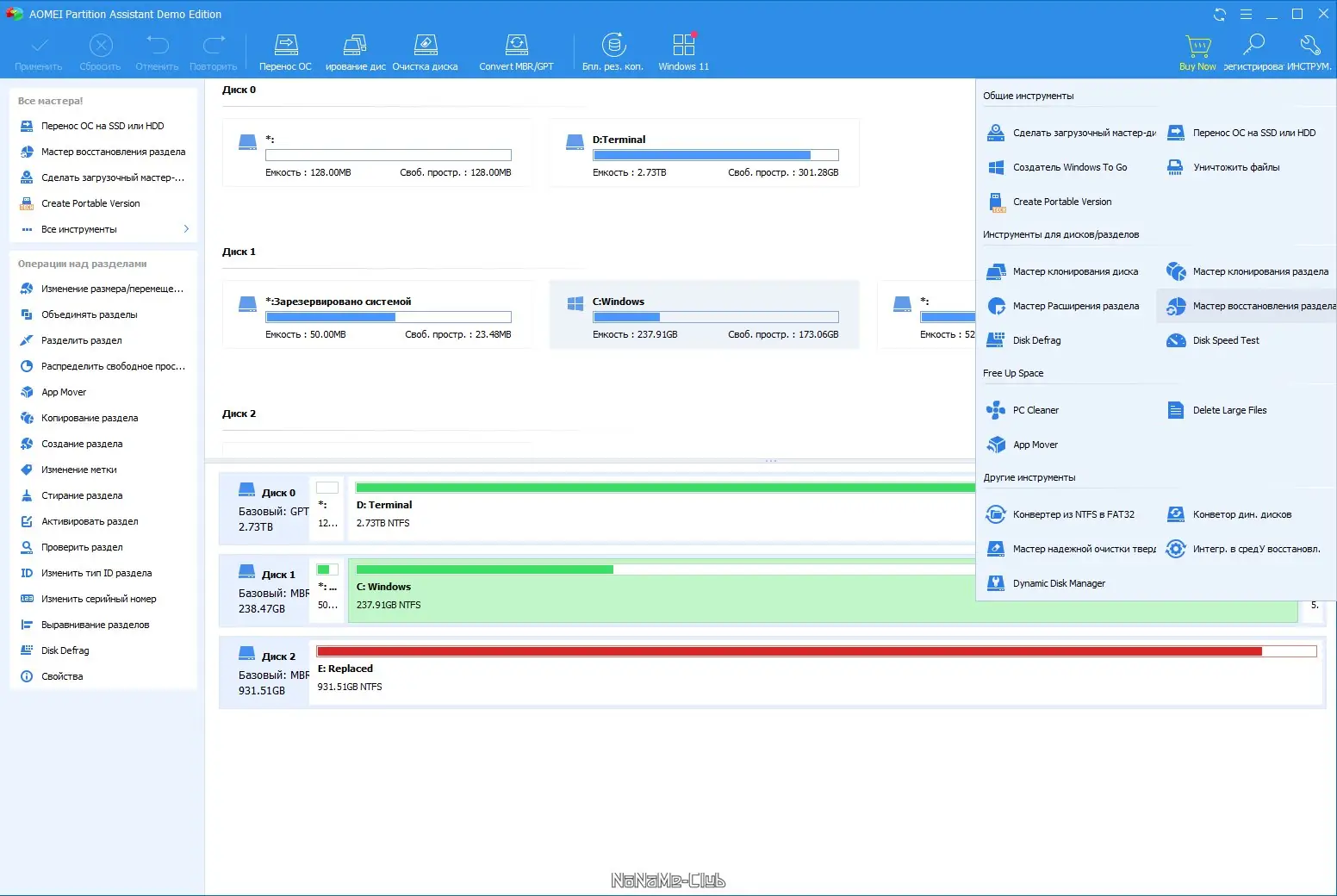1337x896 pixels.
Task: Open the disk cloning toolbar tool
Action: click(355, 53)
